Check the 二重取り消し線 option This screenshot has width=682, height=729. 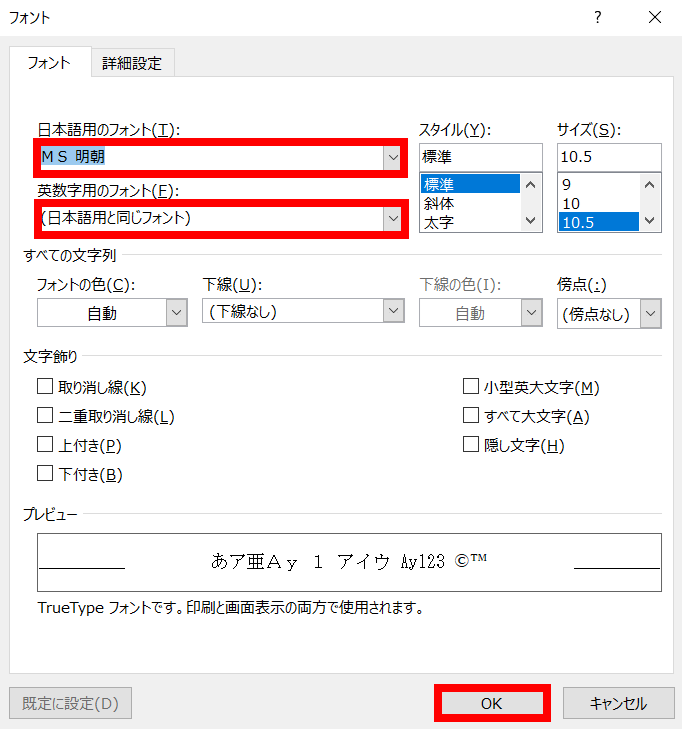pos(45,415)
